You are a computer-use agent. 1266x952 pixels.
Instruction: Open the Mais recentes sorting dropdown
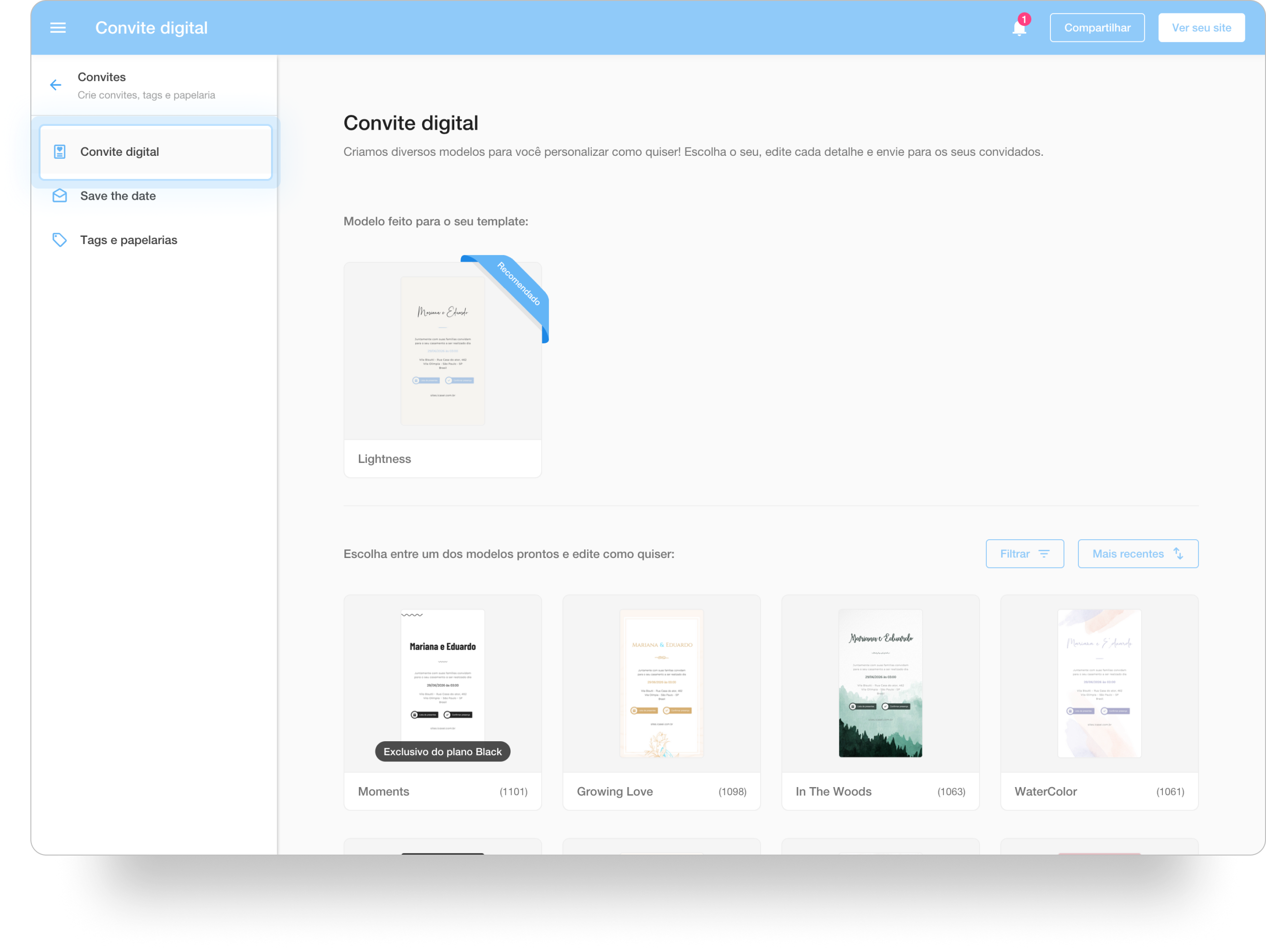[1138, 554]
